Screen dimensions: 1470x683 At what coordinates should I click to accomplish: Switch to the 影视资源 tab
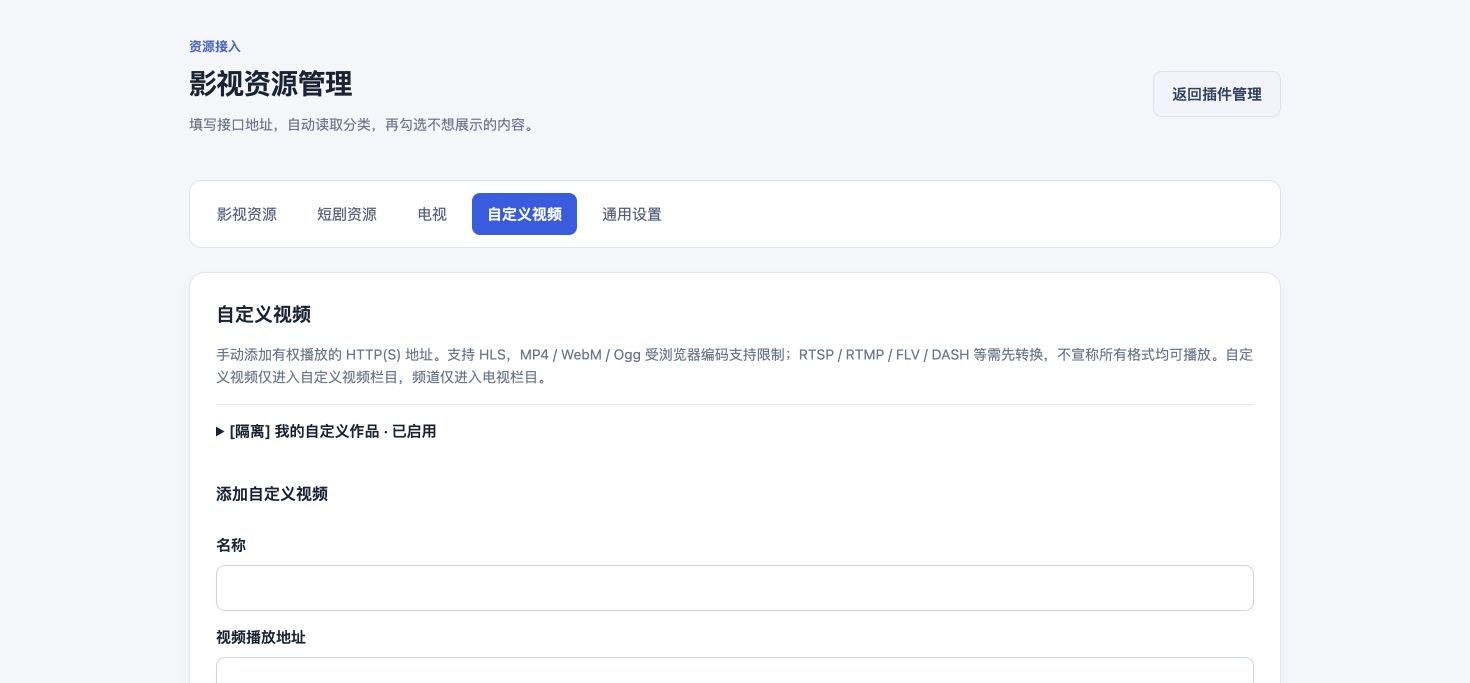[x=247, y=214]
